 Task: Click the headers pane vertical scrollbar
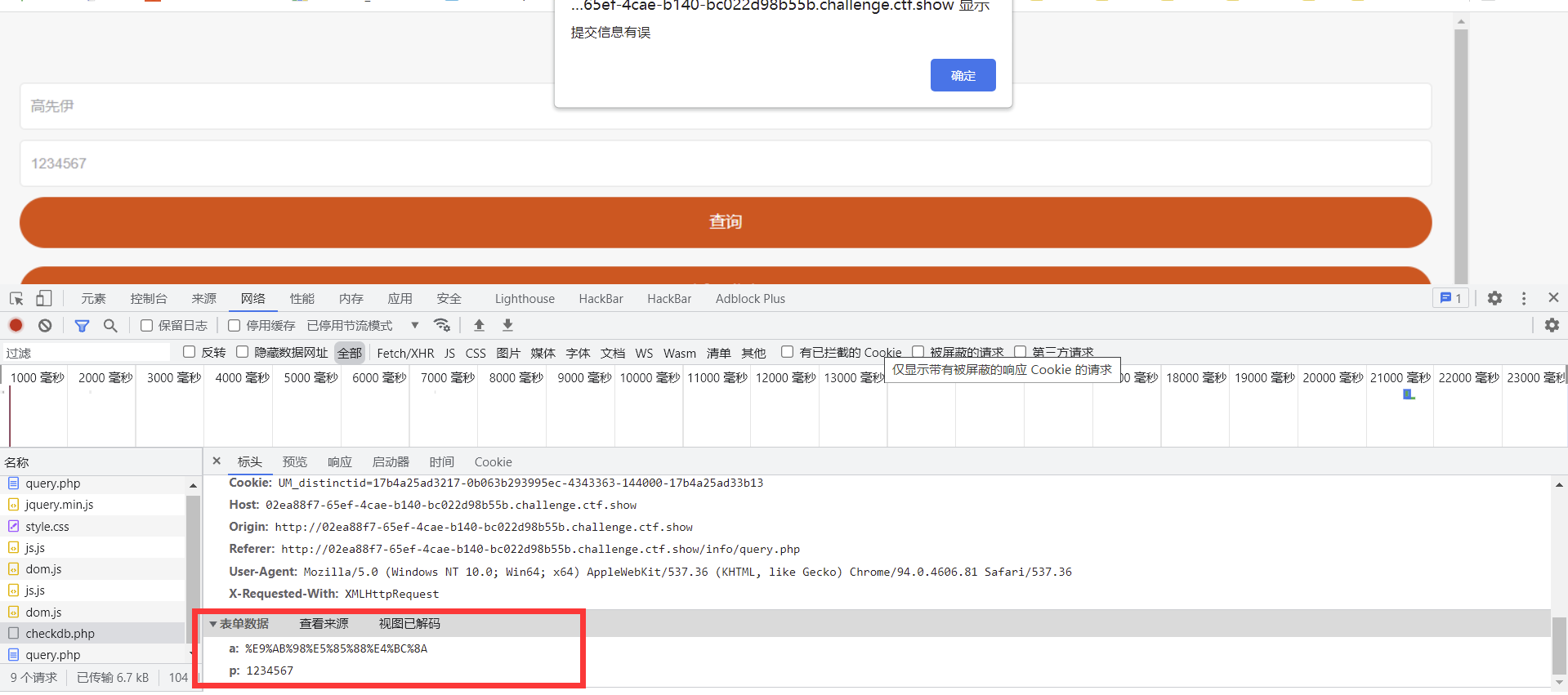click(x=1559, y=645)
